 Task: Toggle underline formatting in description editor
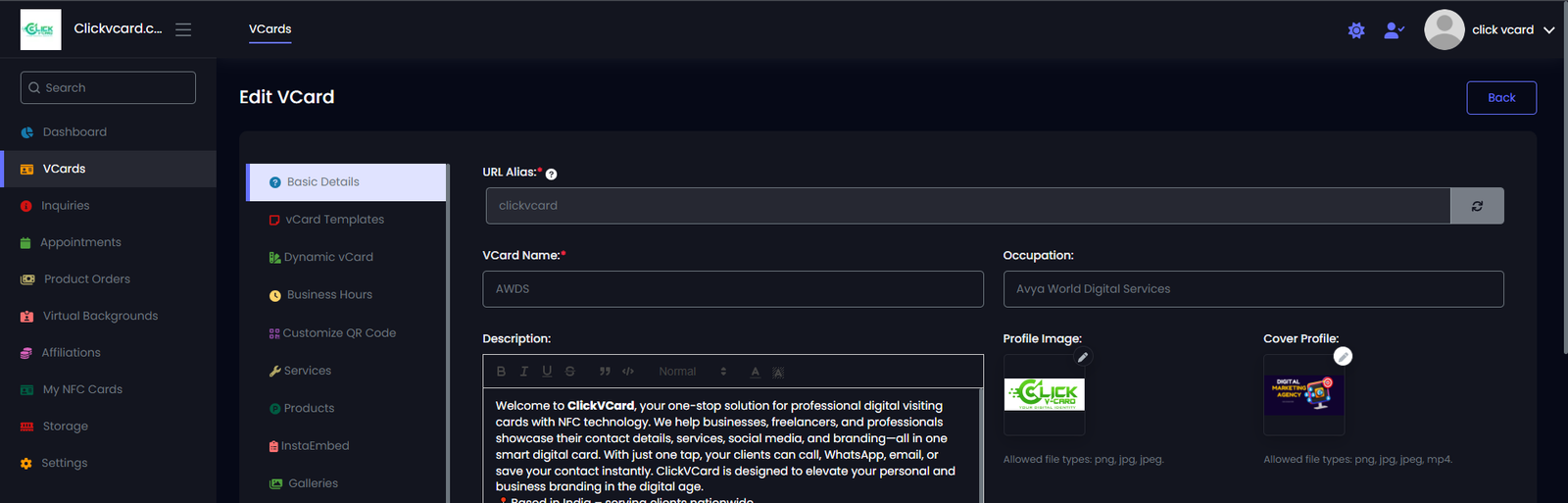pyautogui.click(x=547, y=372)
